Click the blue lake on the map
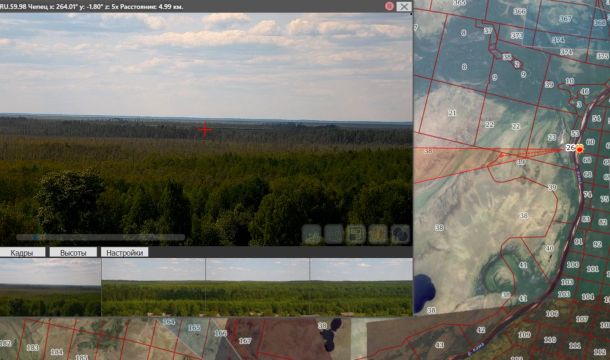Viewport: 610px width, 360px height. click(x=423, y=292)
